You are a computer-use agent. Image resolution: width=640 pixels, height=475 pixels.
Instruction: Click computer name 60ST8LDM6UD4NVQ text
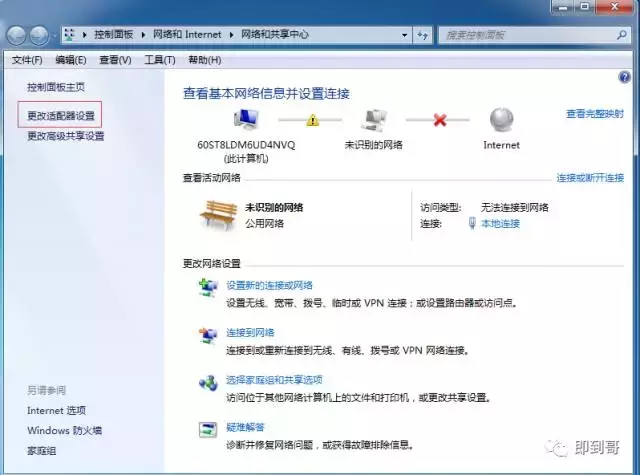coord(246,145)
